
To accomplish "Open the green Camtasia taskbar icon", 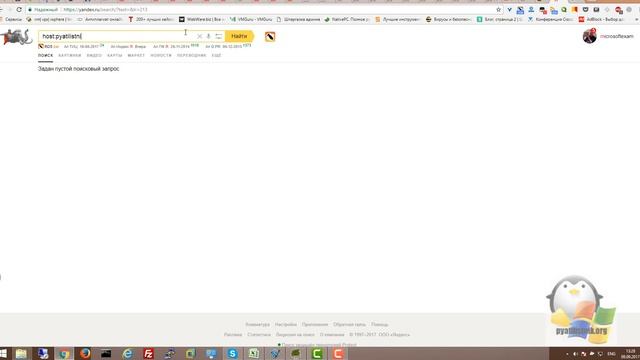I will pyautogui.click(x=317, y=353).
